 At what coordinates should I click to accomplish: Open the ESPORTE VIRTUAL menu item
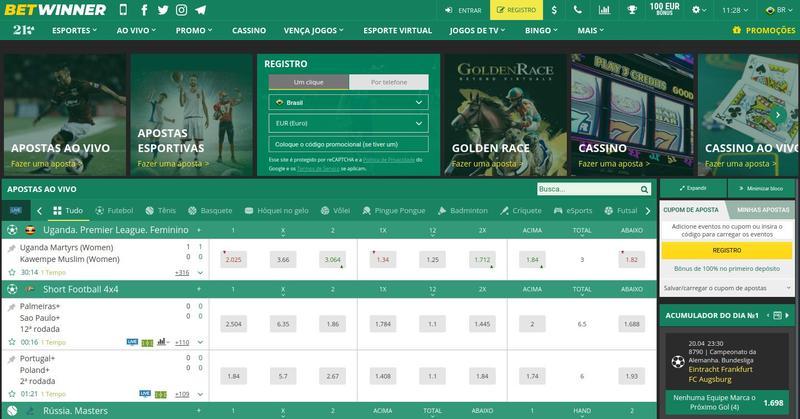pyautogui.click(x=397, y=31)
